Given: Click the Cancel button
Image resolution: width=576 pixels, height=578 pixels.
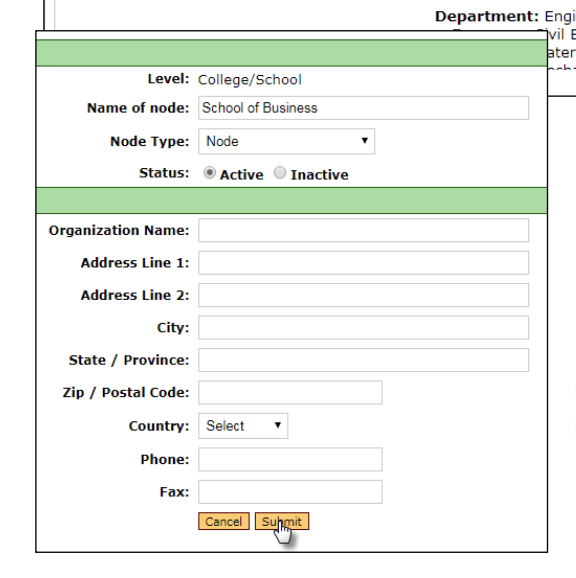Looking at the screenshot, I should click(x=224, y=521).
